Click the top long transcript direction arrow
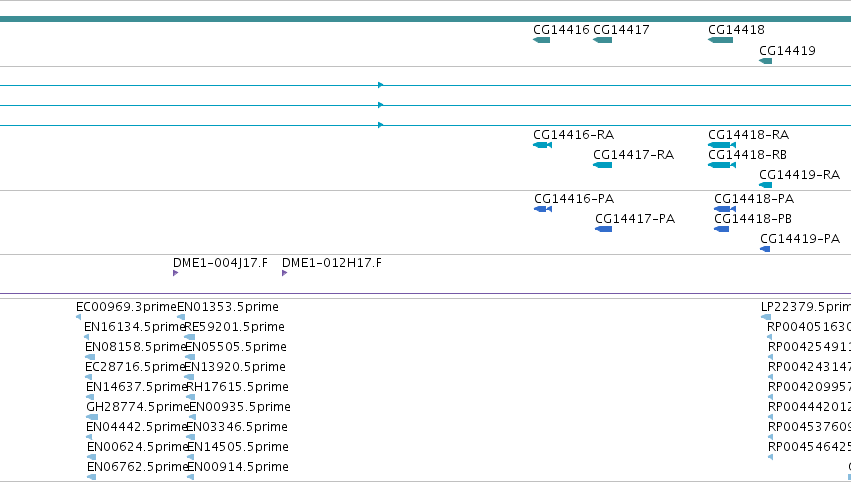Screen dimensions: 851x482 click(380, 85)
